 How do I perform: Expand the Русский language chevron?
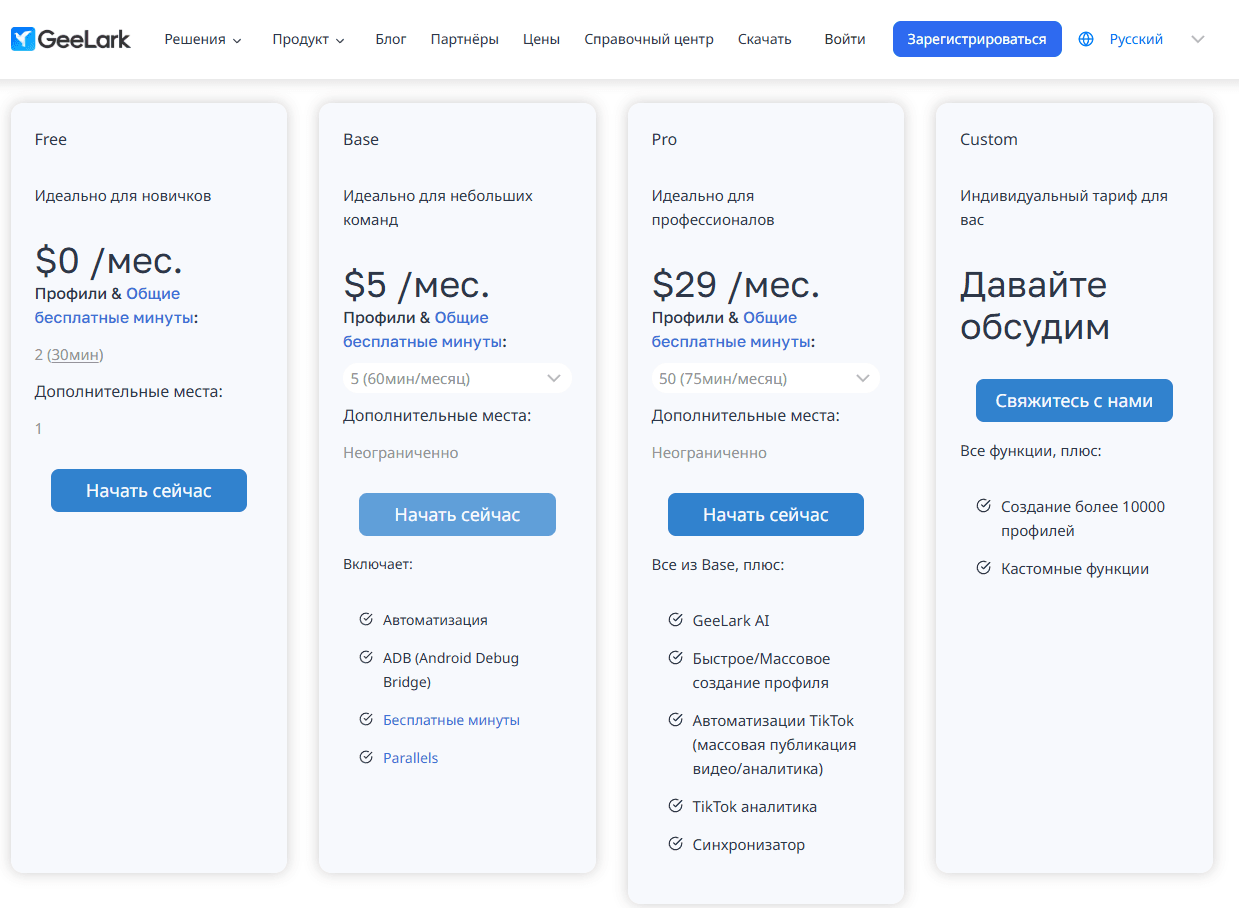(1198, 39)
